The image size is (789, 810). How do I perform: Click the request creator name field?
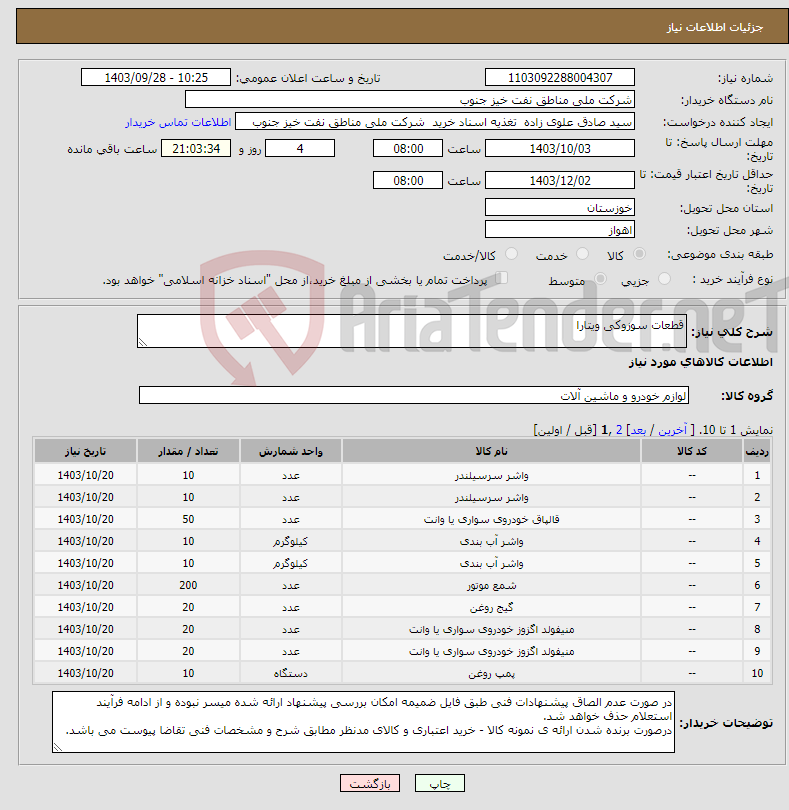point(435,122)
